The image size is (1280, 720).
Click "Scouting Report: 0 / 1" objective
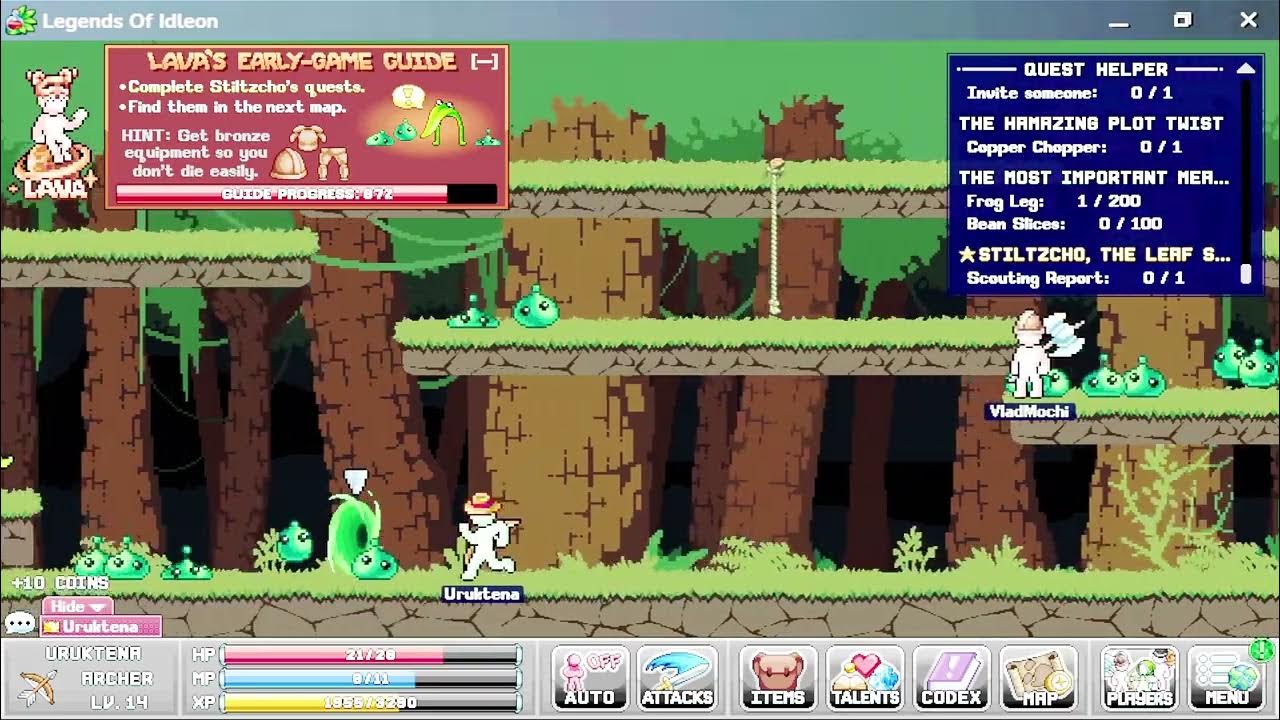click(1075, 278)
